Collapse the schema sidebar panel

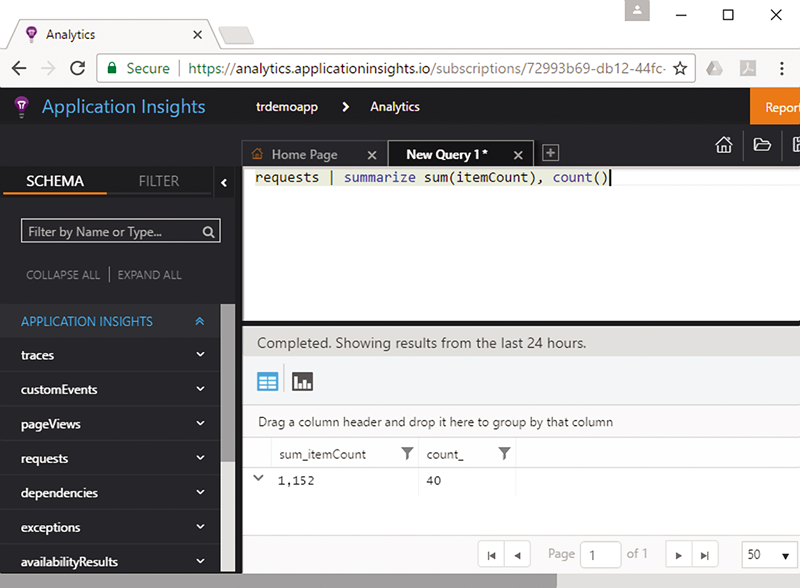point(224,183)
